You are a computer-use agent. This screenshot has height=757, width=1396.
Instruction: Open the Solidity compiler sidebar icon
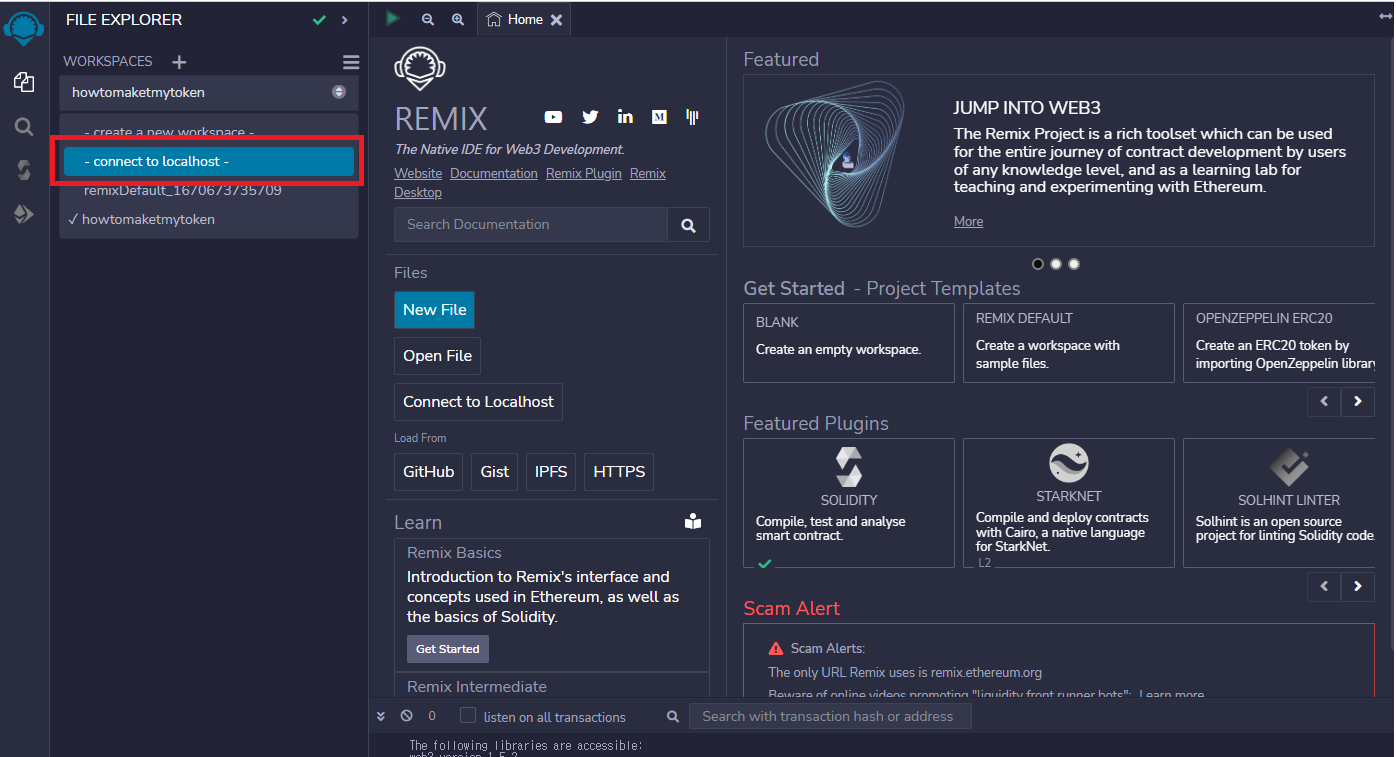click(24, 170)
